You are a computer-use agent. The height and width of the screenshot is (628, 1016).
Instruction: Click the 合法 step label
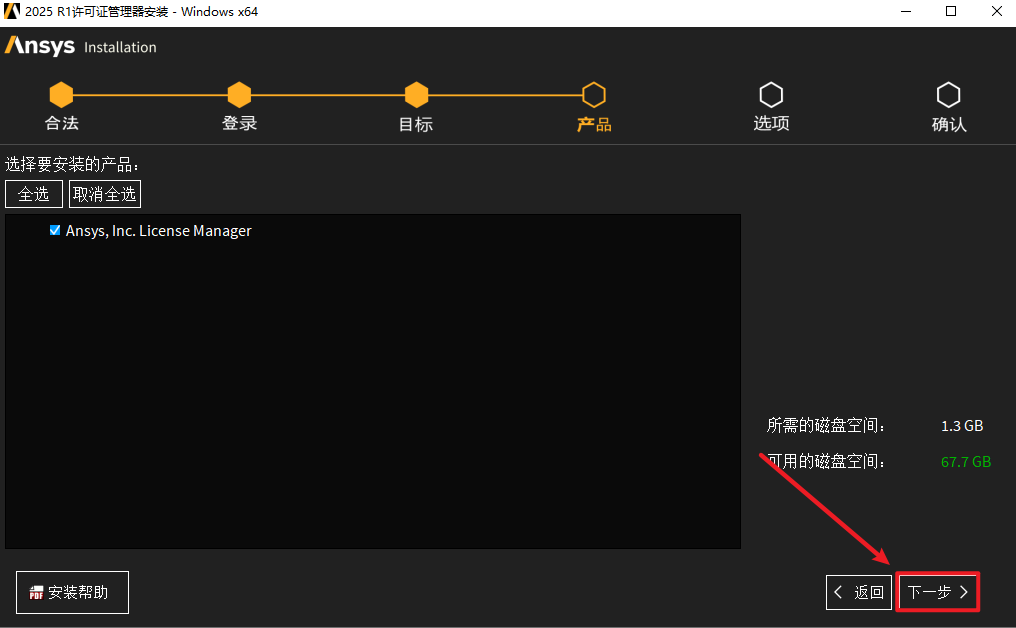pos(62,123)
